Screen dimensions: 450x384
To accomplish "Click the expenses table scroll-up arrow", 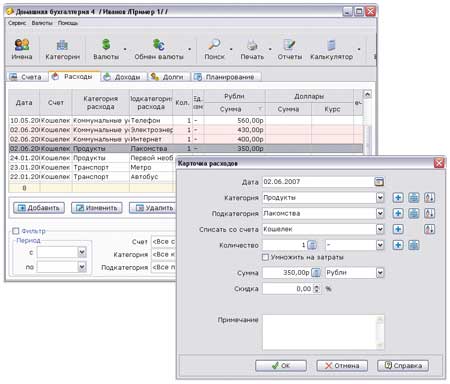I will tap(367, 95).
